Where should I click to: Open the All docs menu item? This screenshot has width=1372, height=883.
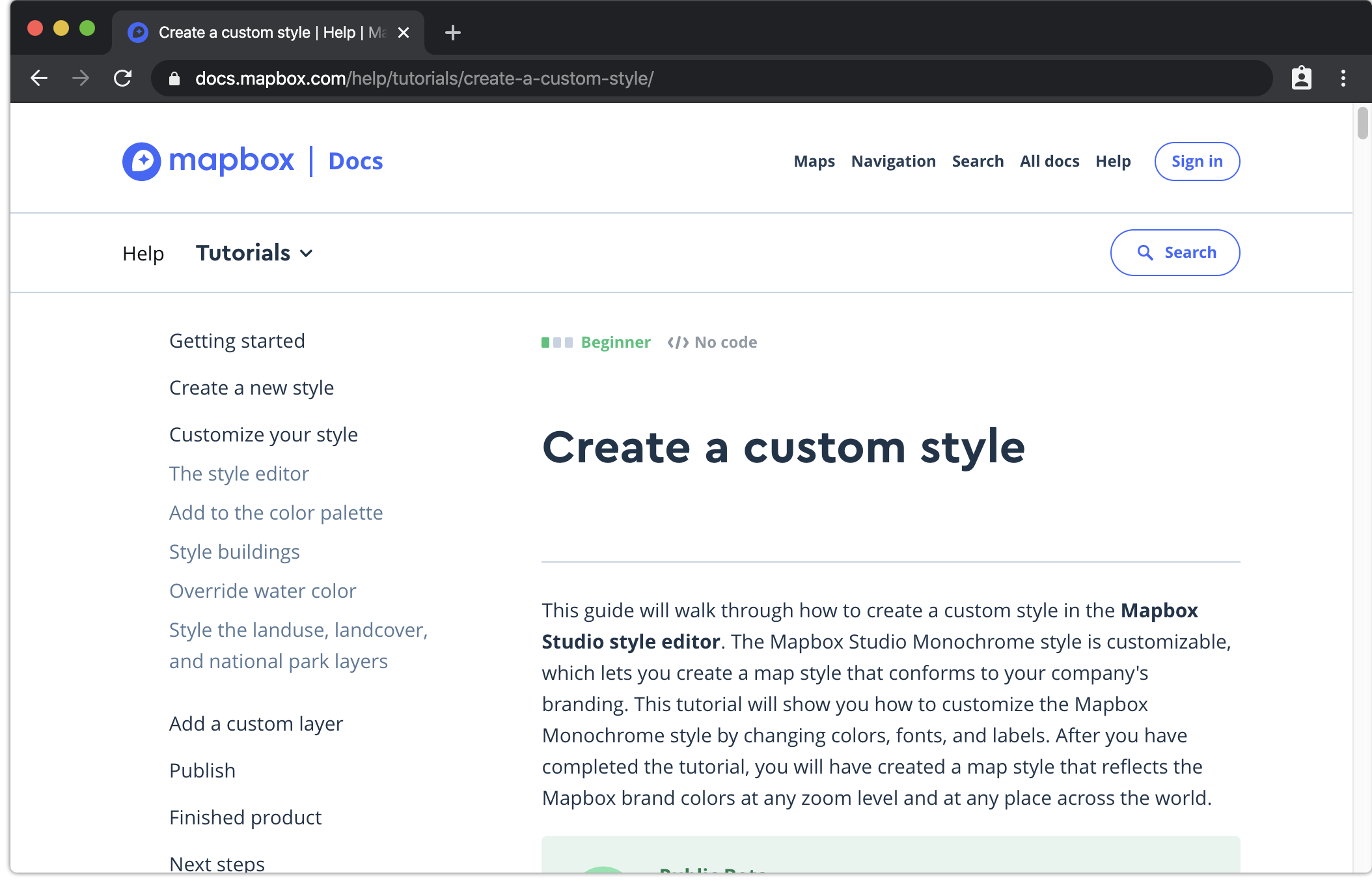pyautogui.click(x=1050, y=161)
